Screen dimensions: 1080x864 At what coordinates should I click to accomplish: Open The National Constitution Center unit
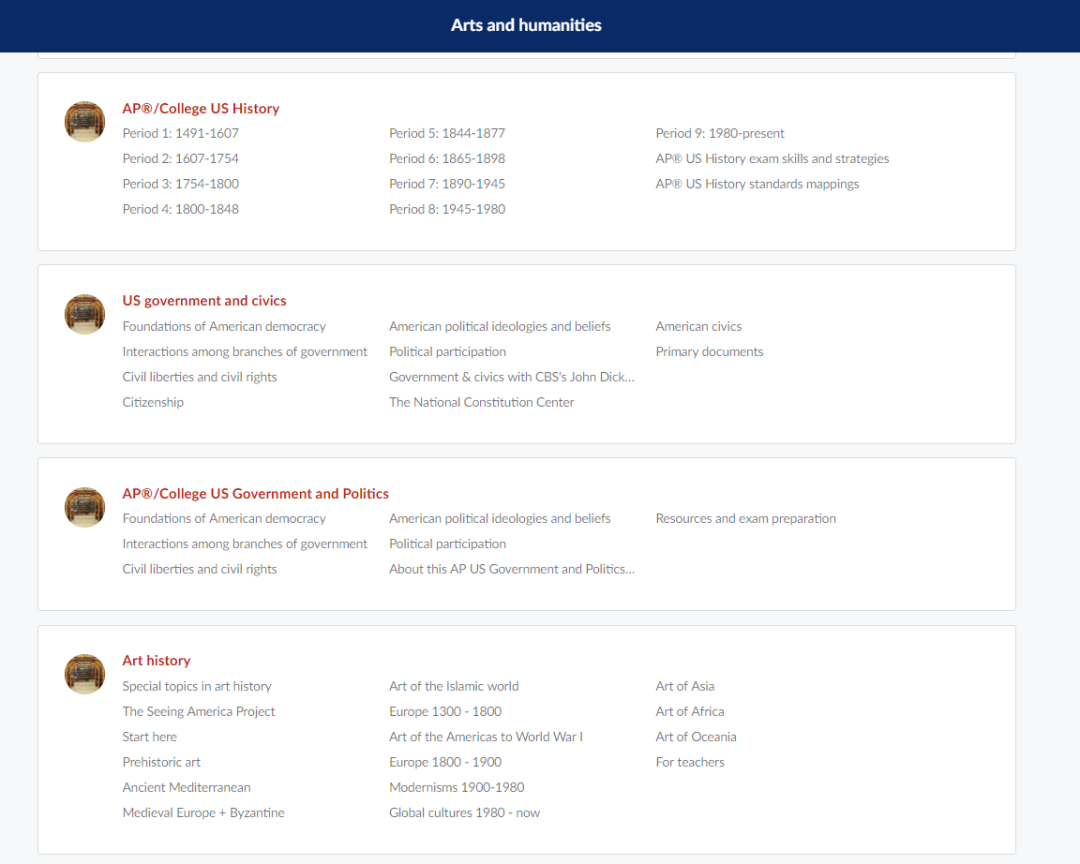pos(482,402)
